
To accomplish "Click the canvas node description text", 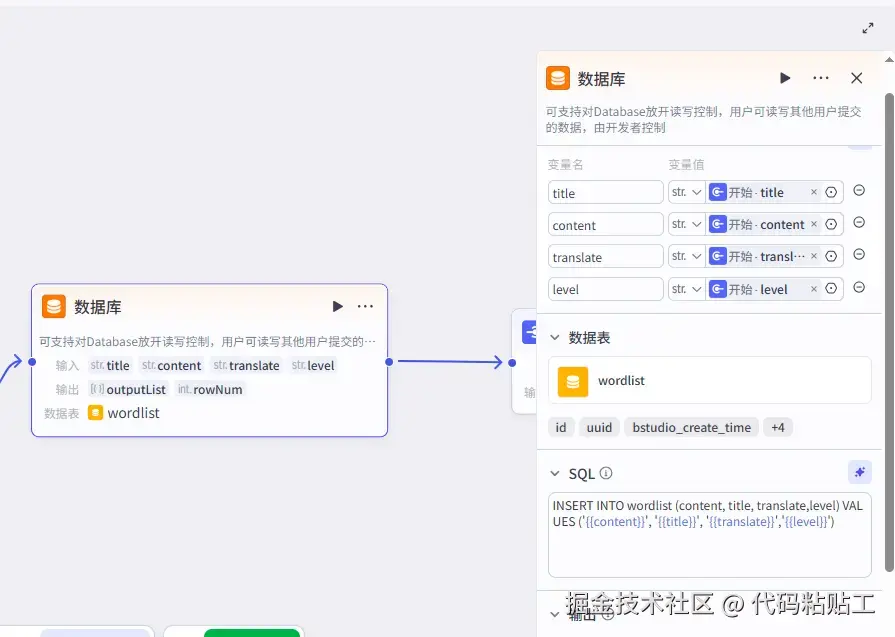I will pyautogui.click(x=207, y=341).
